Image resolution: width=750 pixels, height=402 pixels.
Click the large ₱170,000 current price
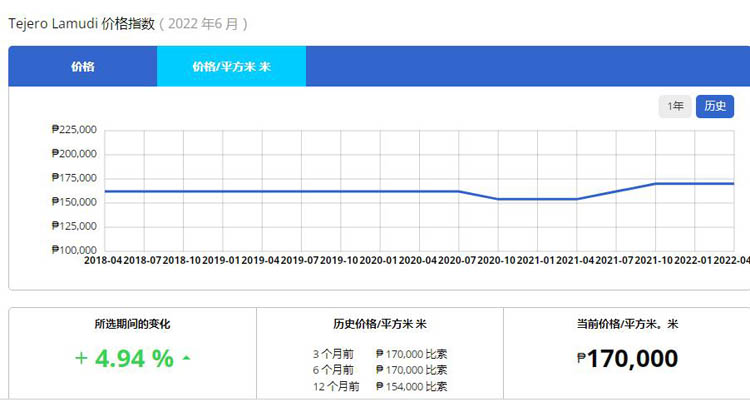627,358
